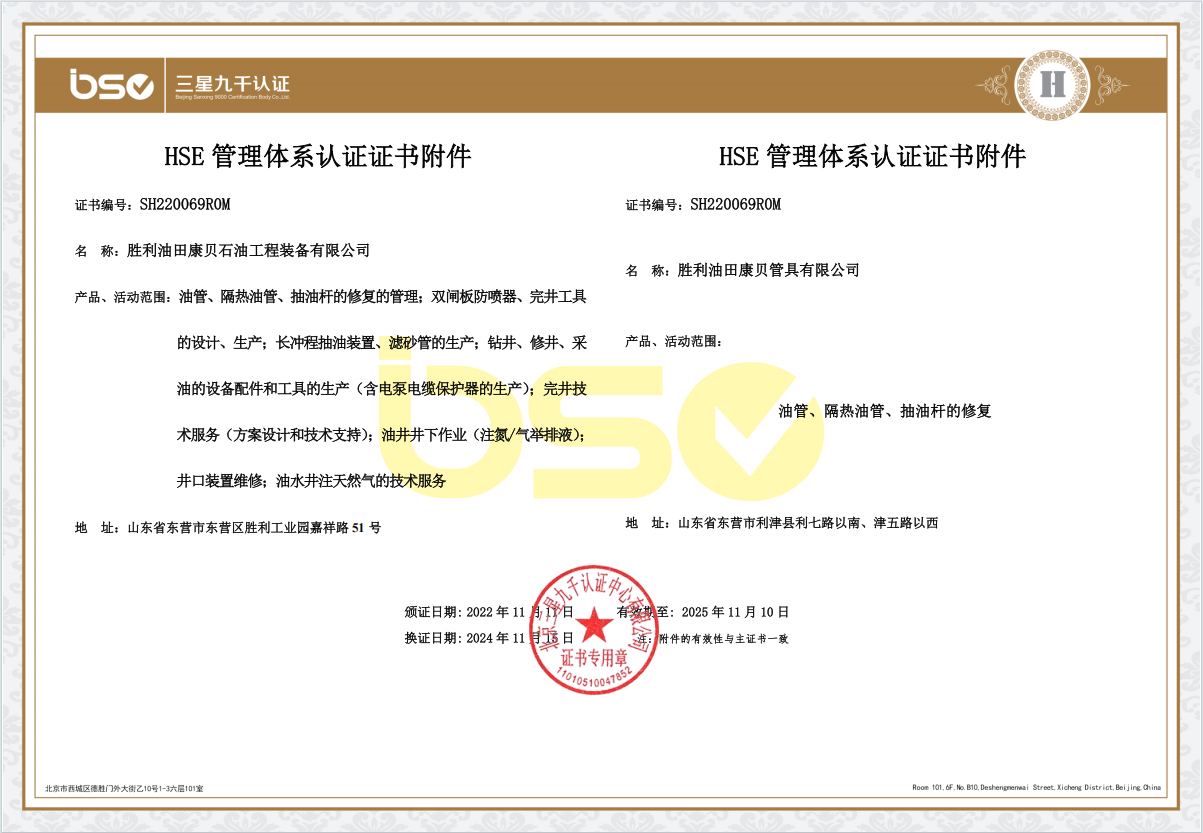
Task: Click company name 胜利油田康贝石油工程装备有限公司
Action: click(249, 250)
